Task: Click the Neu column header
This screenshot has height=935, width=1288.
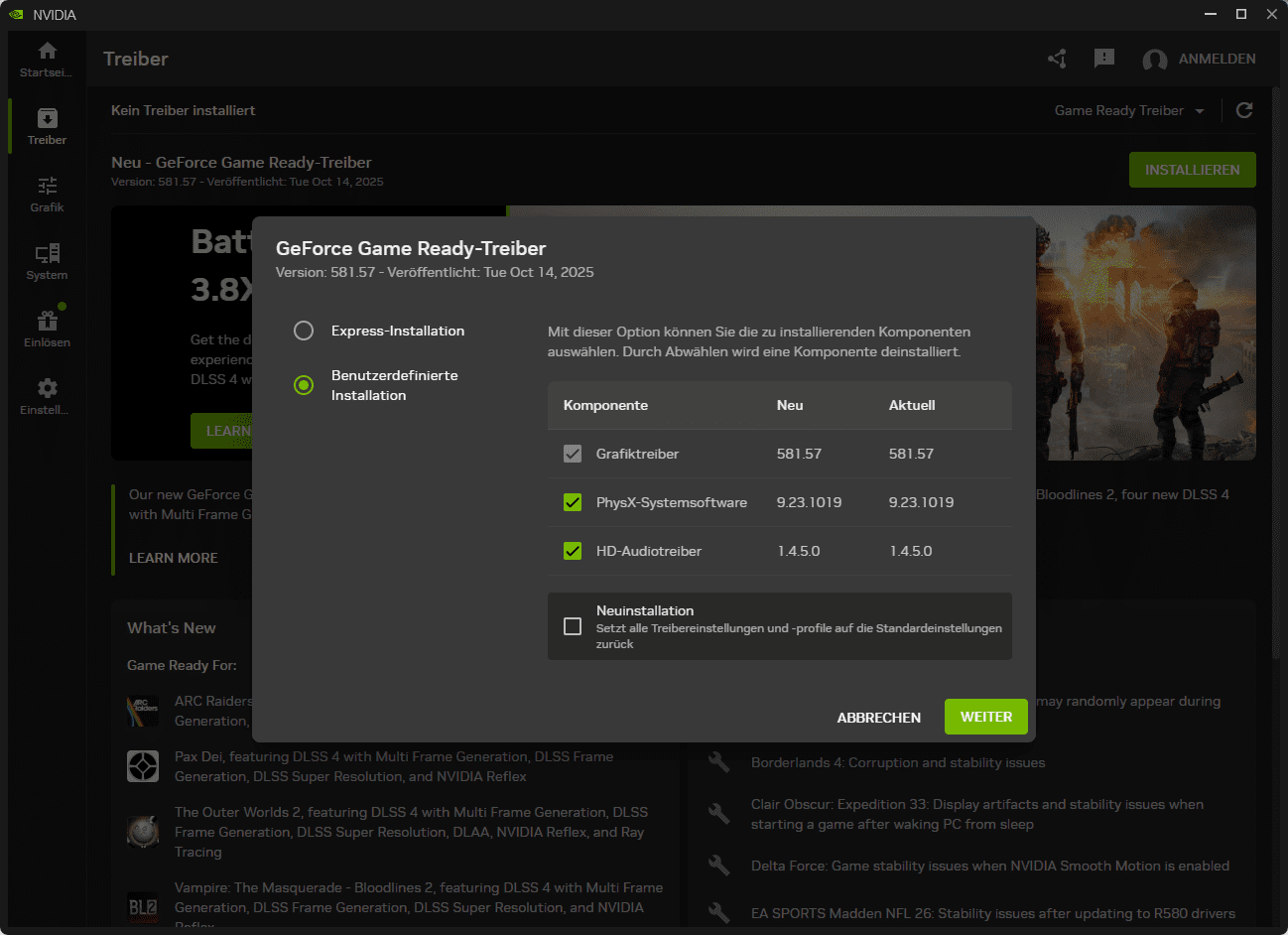Action: point(790,405)
